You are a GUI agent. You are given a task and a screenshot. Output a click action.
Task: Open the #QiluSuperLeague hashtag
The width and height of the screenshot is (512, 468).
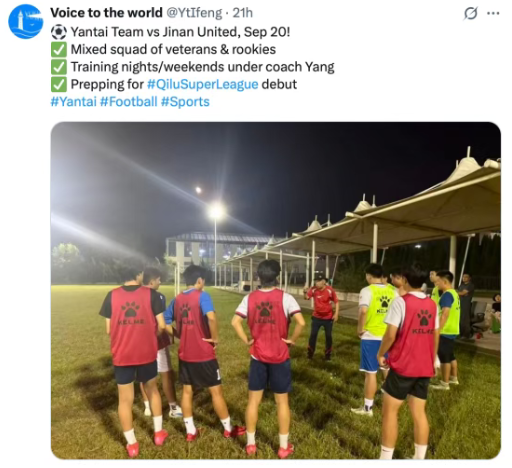click(203, 84)
